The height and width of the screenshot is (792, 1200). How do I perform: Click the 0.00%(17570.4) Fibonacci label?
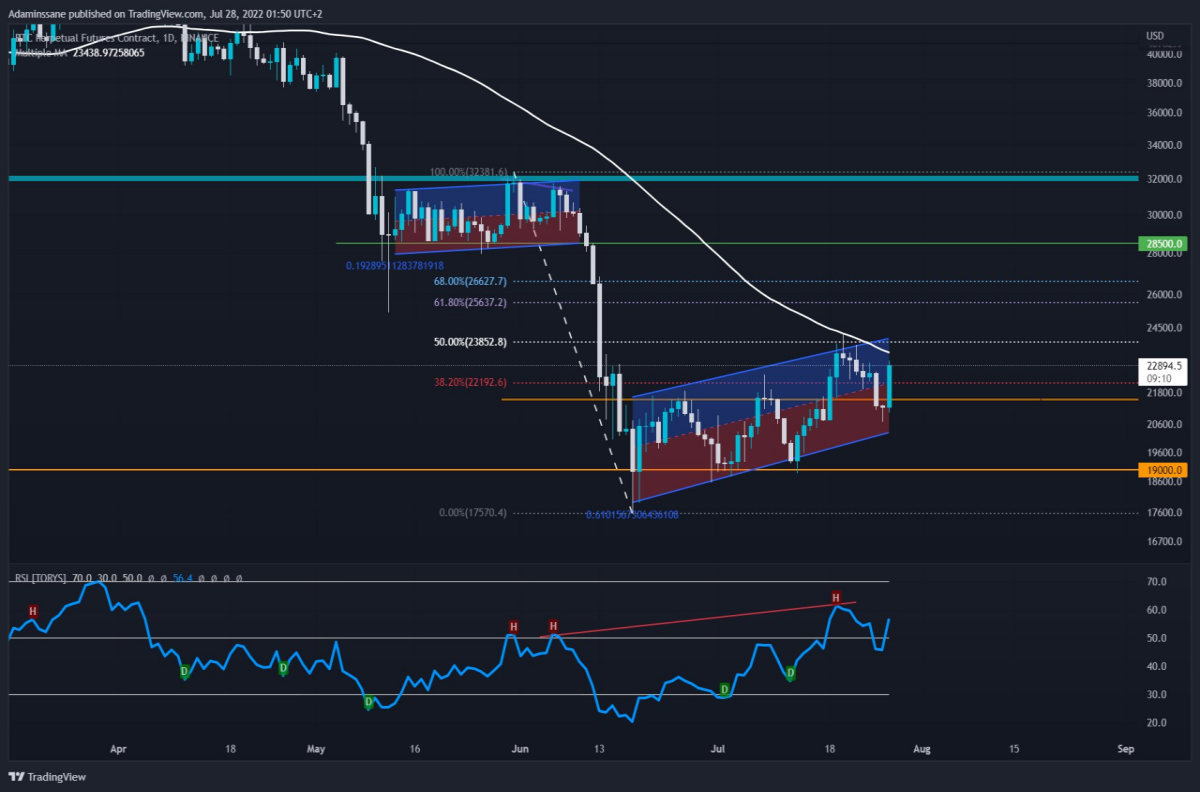coord(473,512)
